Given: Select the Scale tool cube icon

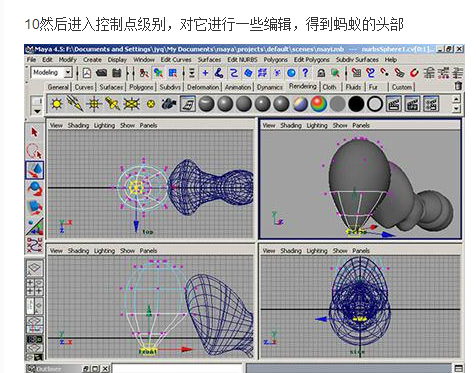Looking at the screenshot, I should tap(34, 208).
